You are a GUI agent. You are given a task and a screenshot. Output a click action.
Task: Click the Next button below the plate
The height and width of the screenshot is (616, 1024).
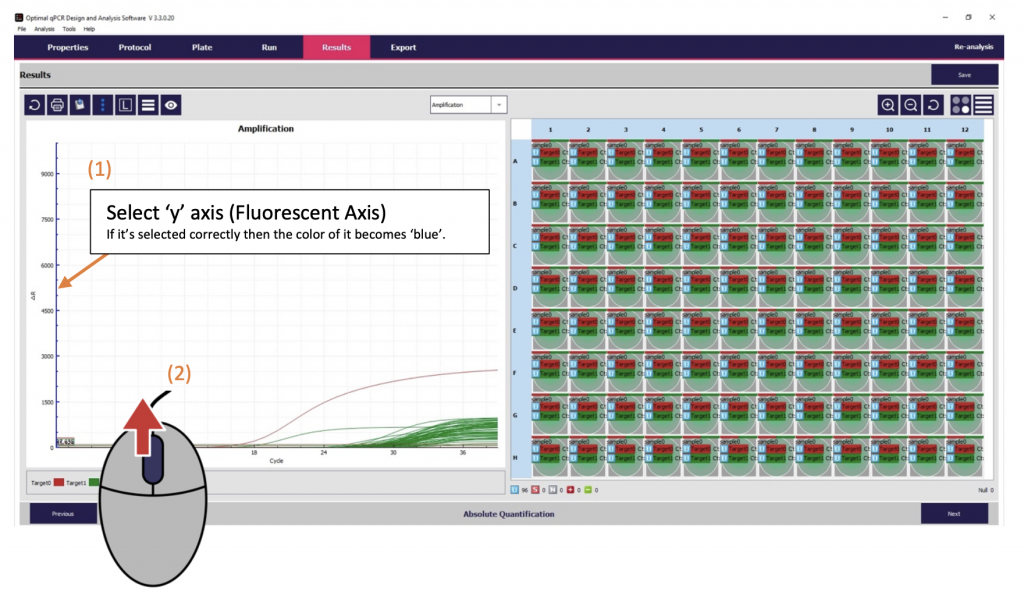(954, 513)
